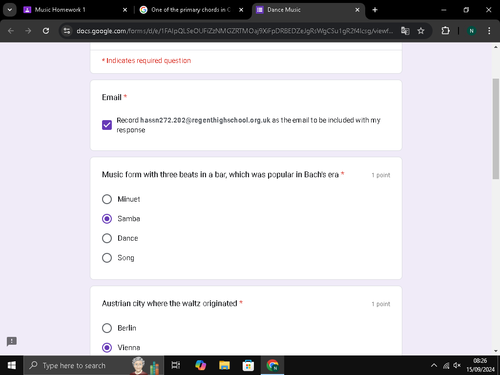This screenshot has width=500, height=375.
Task: Close the Google search tab
Action: (x=241, y=10)
